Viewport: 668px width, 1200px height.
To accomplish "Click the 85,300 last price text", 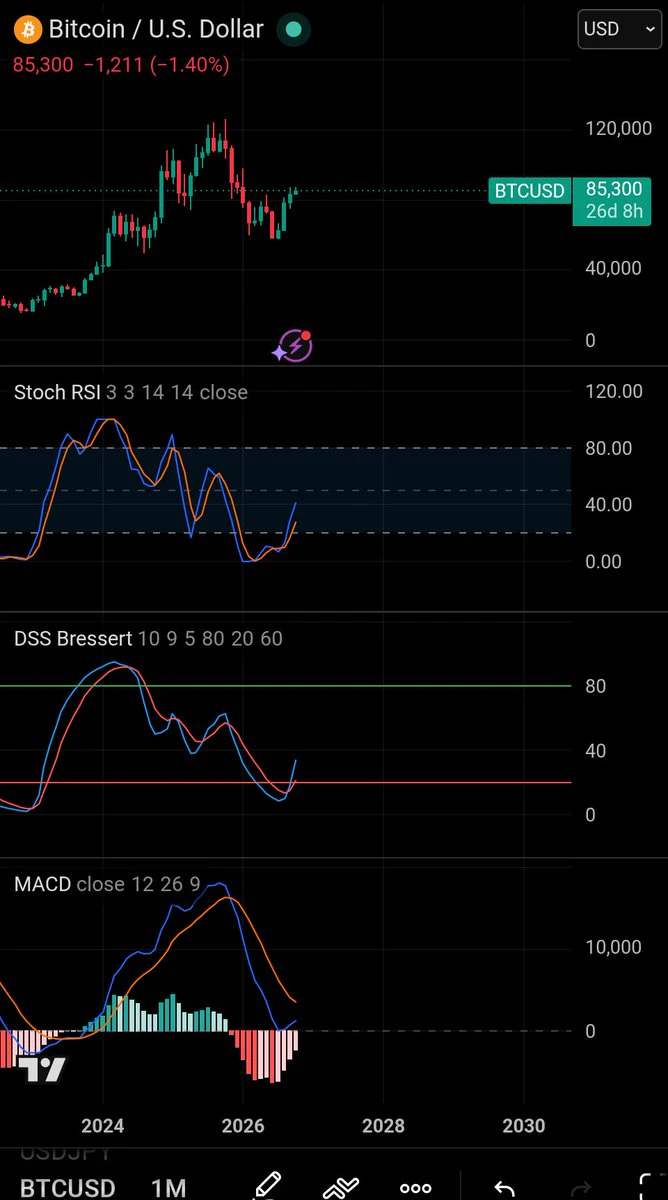I will [x=42, y=65].
